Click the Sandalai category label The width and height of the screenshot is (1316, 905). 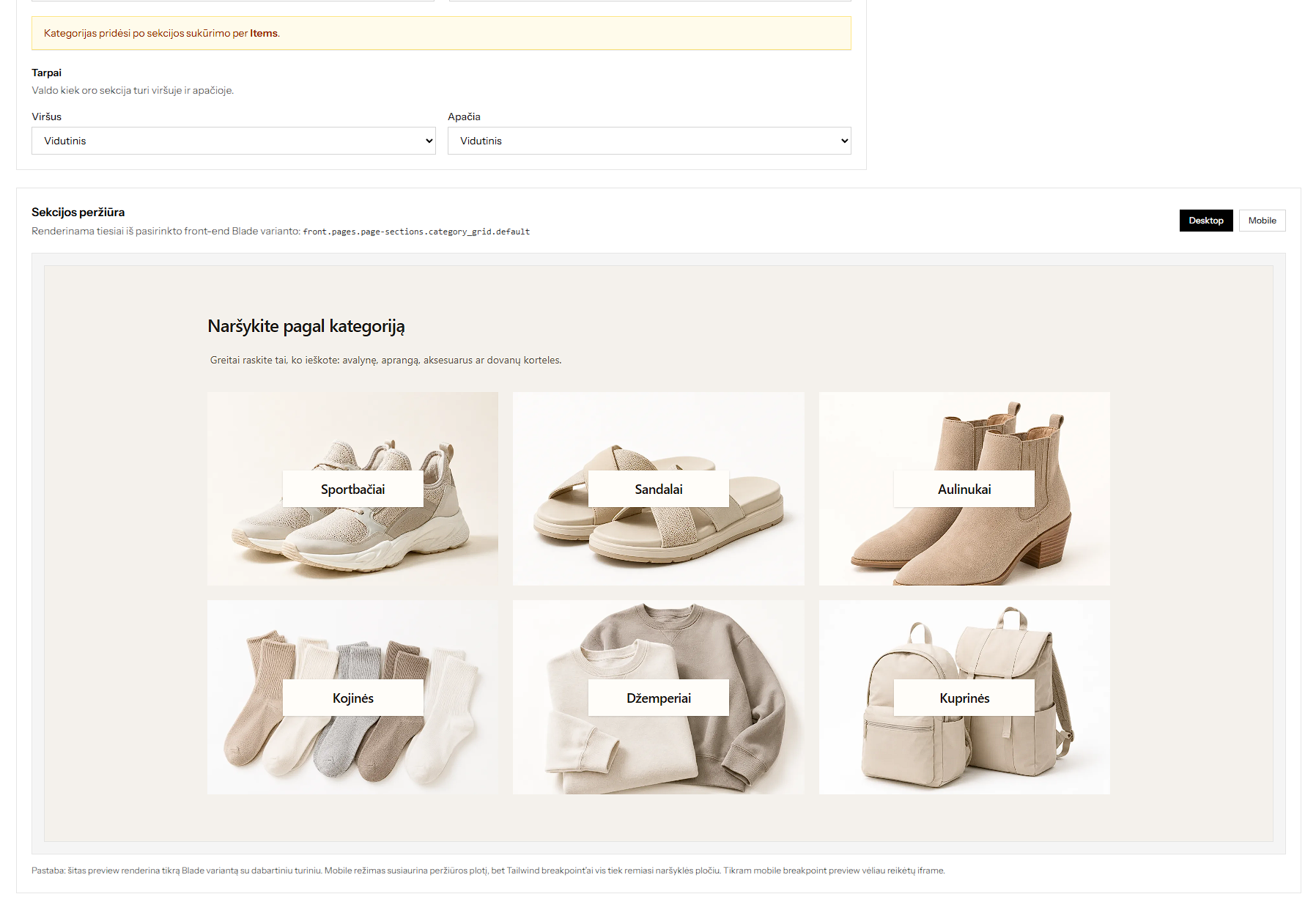[x=658, y=489]
